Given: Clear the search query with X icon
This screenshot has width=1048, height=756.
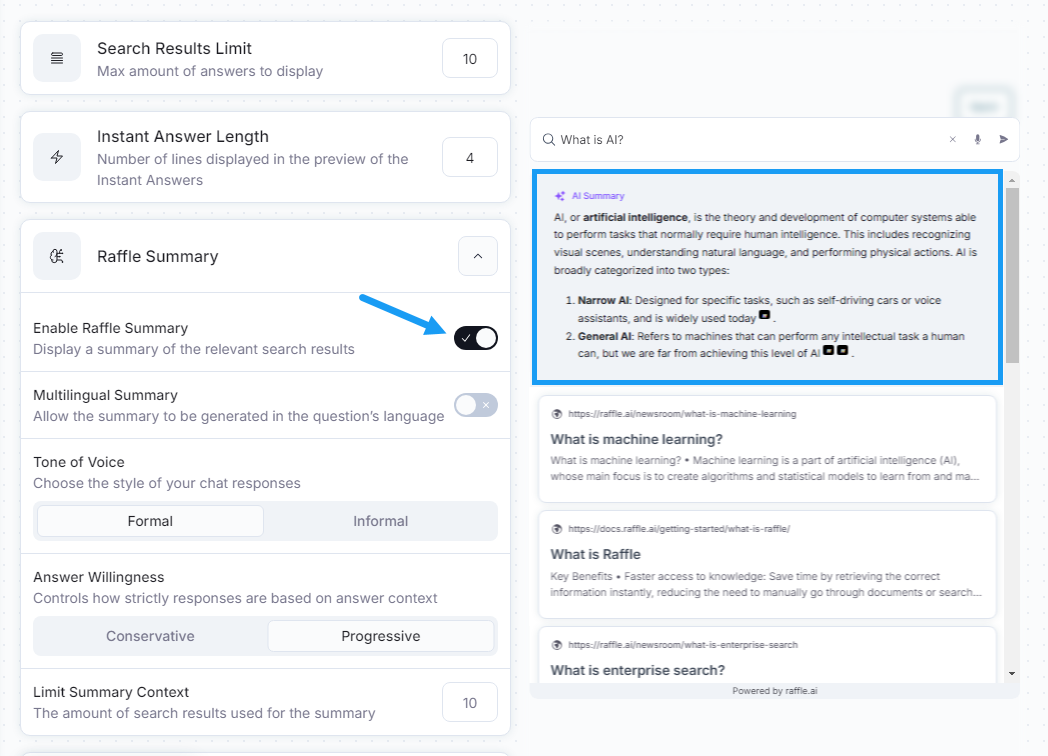Looking at the screenshot, I should tap(952, 139).
